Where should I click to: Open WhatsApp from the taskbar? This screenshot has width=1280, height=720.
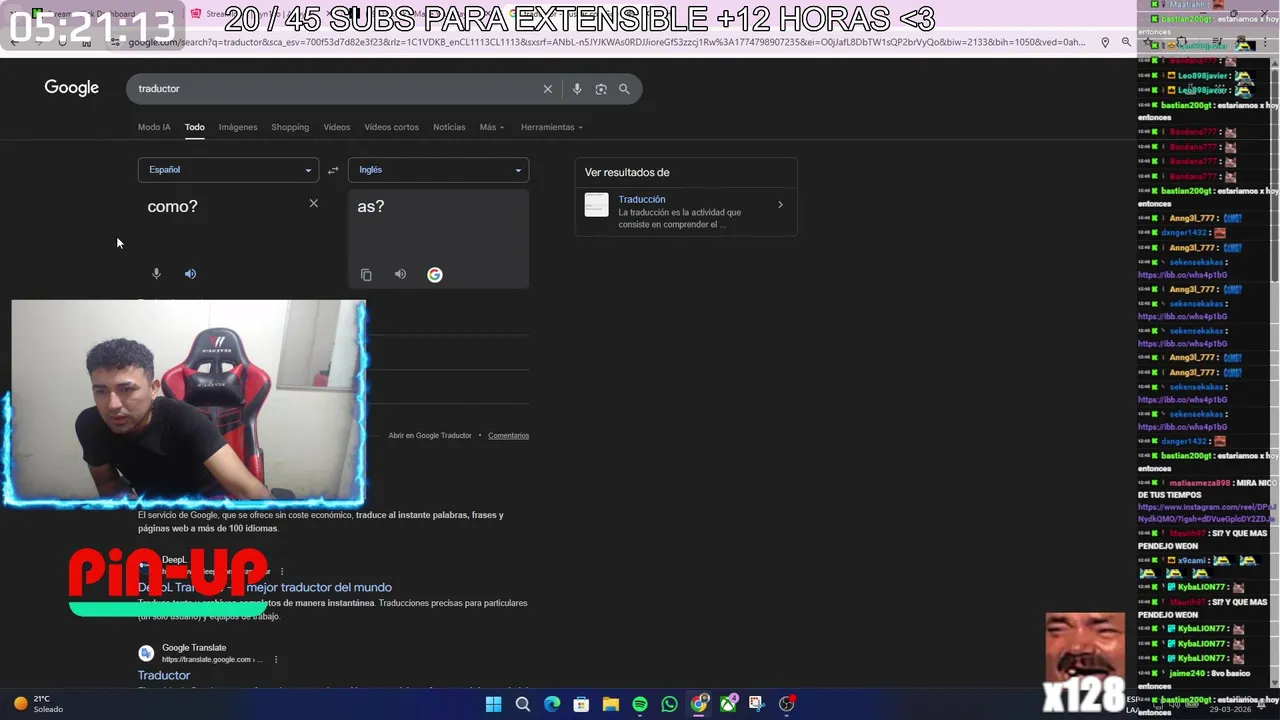point(669,704)
